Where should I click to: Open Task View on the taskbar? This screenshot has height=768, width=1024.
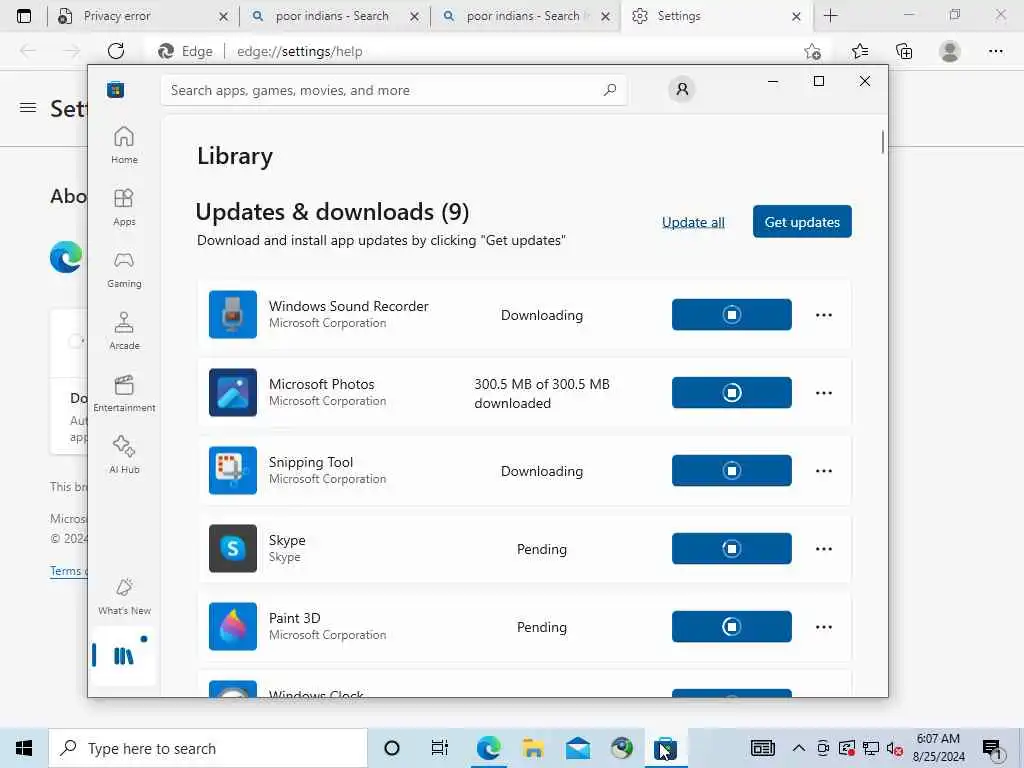click(440, 748)
